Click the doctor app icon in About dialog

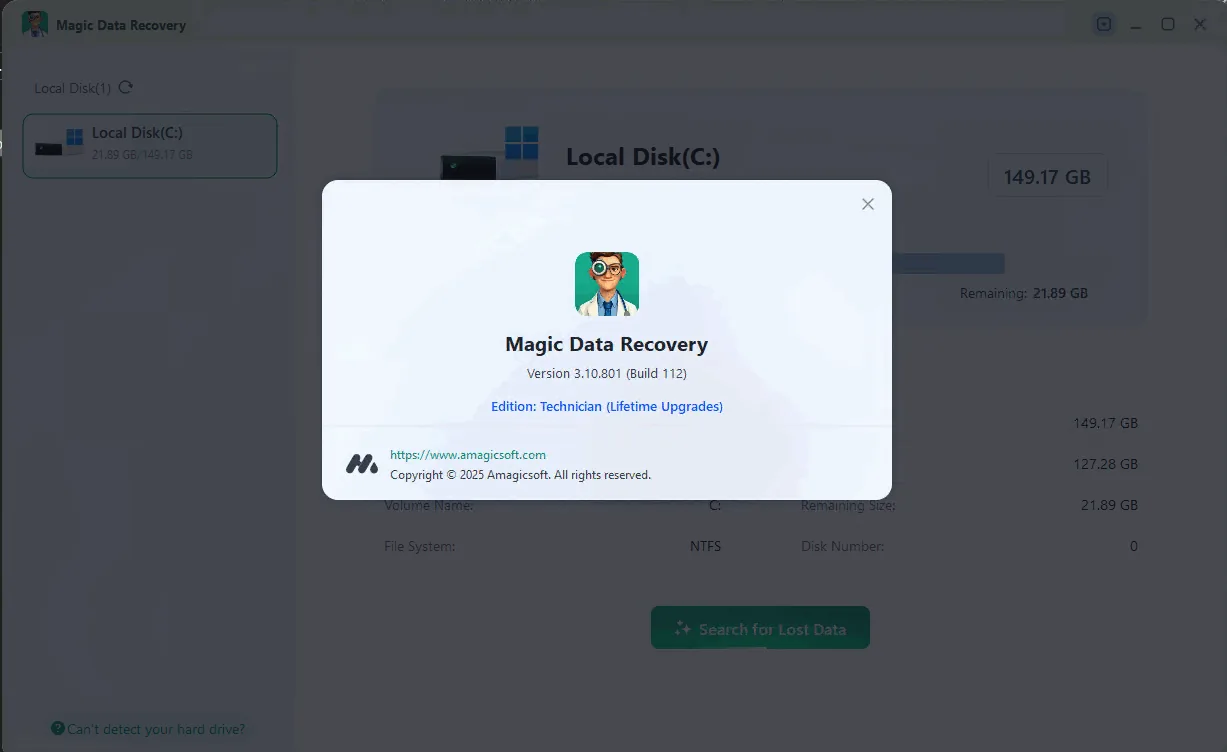607,284
